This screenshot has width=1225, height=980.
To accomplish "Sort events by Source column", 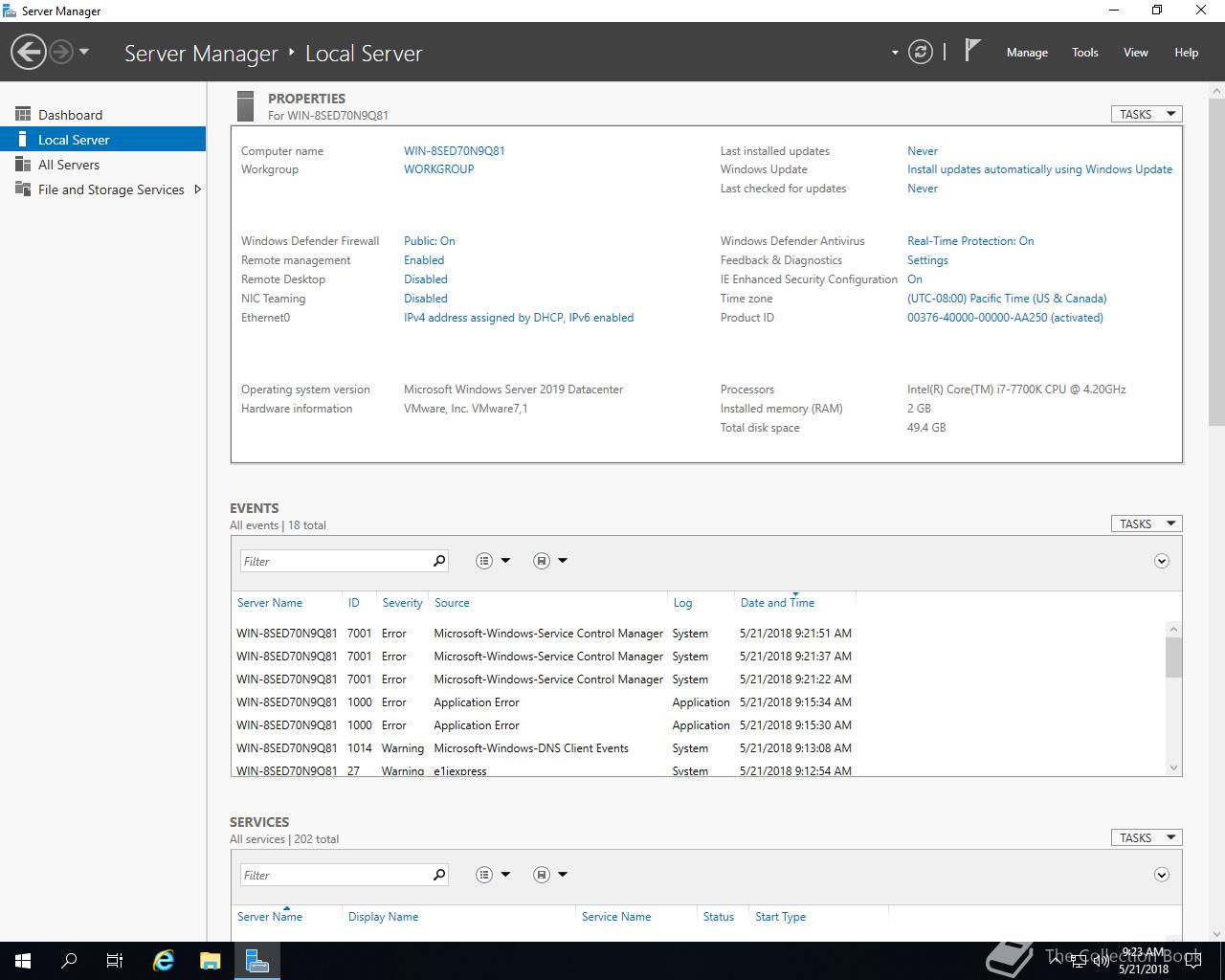I will (x=452, y=603).
